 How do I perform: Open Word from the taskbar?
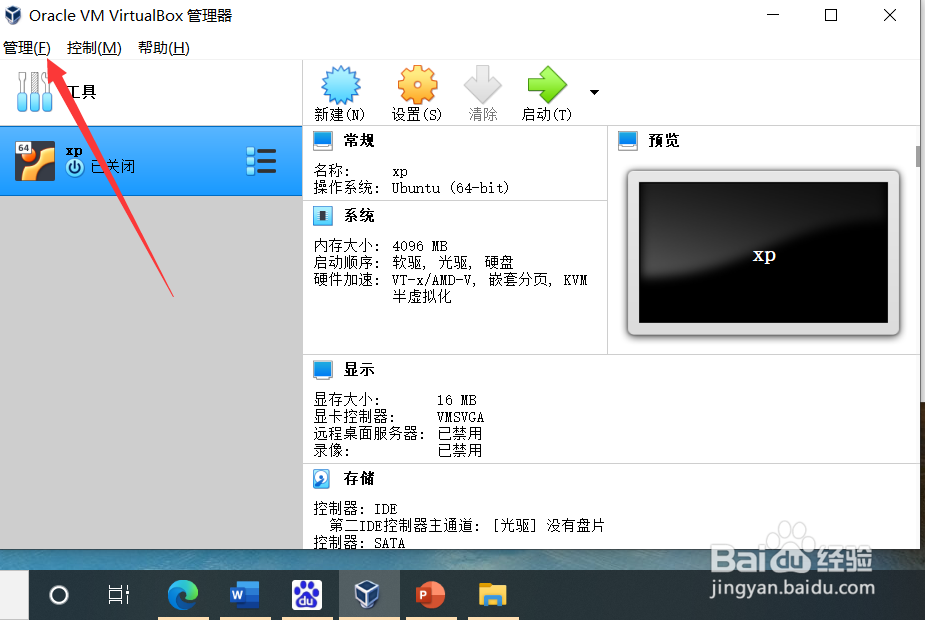pyautogui.click(x=244, y=595)
